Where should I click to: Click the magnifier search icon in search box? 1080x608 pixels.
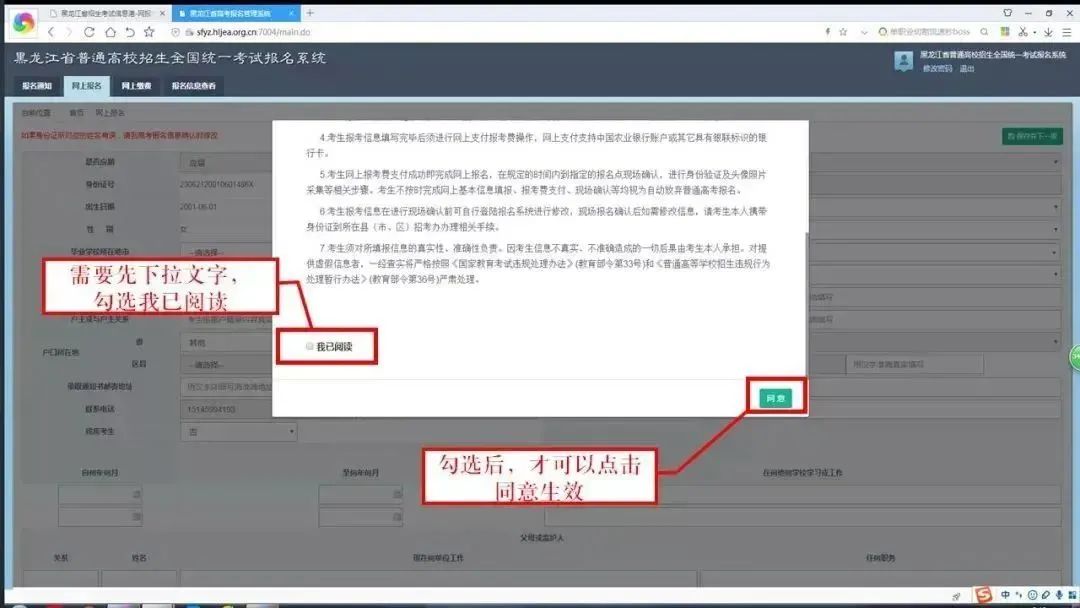(984, 32)
